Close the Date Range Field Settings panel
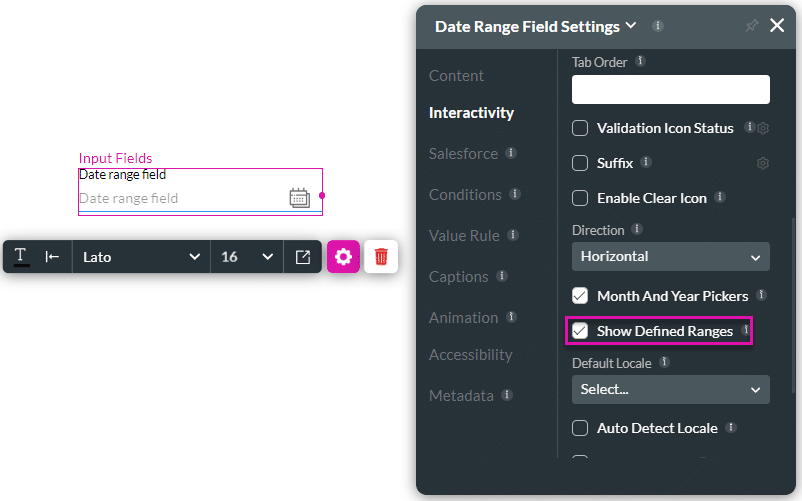The image size is (802, 501). tap(777, 26)
